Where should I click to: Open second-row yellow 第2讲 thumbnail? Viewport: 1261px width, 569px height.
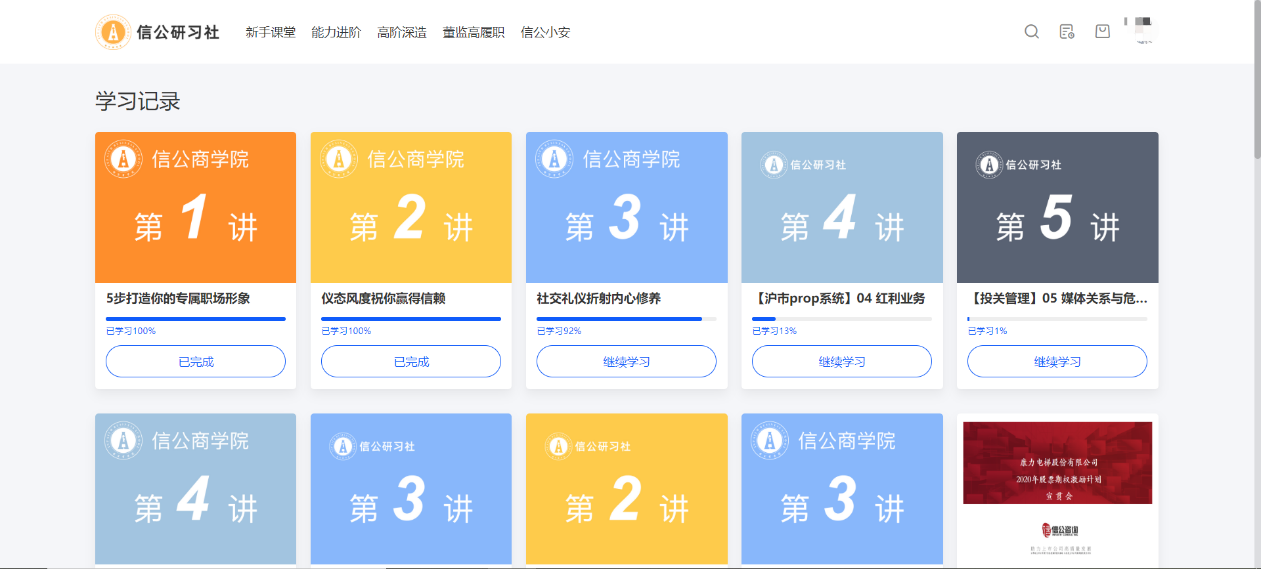626,489
